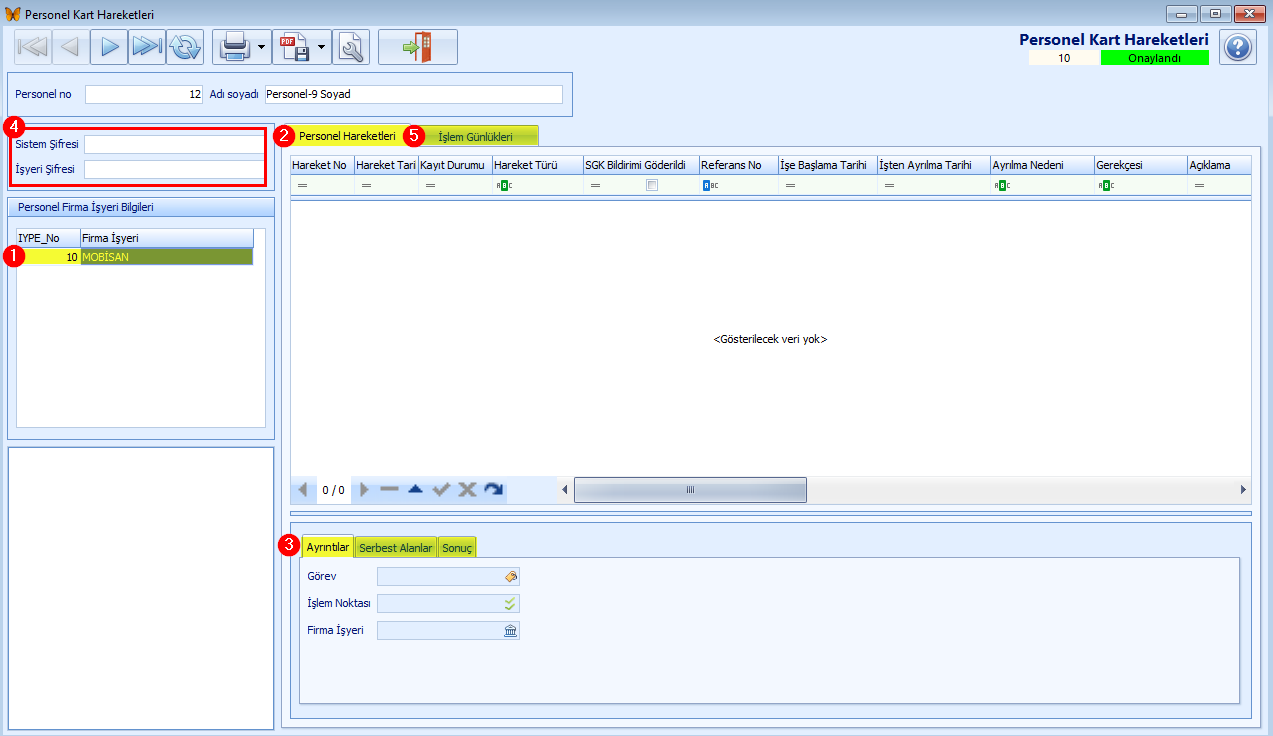Screen dimensions: 1273x736
Task: Switch to the İşlem Günlükleri tab
Action: click(475, 136)
